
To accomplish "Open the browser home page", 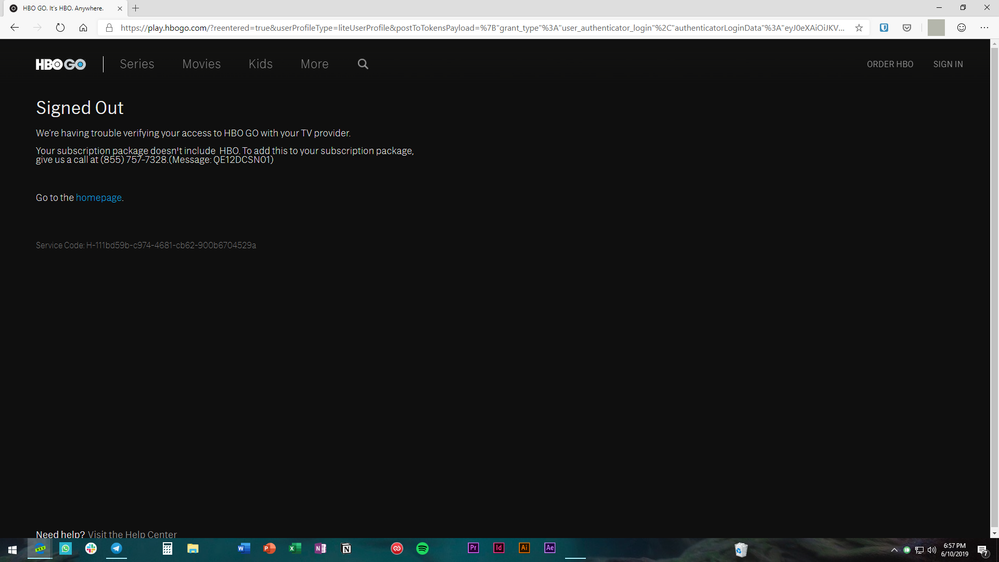I will point(83,27).
